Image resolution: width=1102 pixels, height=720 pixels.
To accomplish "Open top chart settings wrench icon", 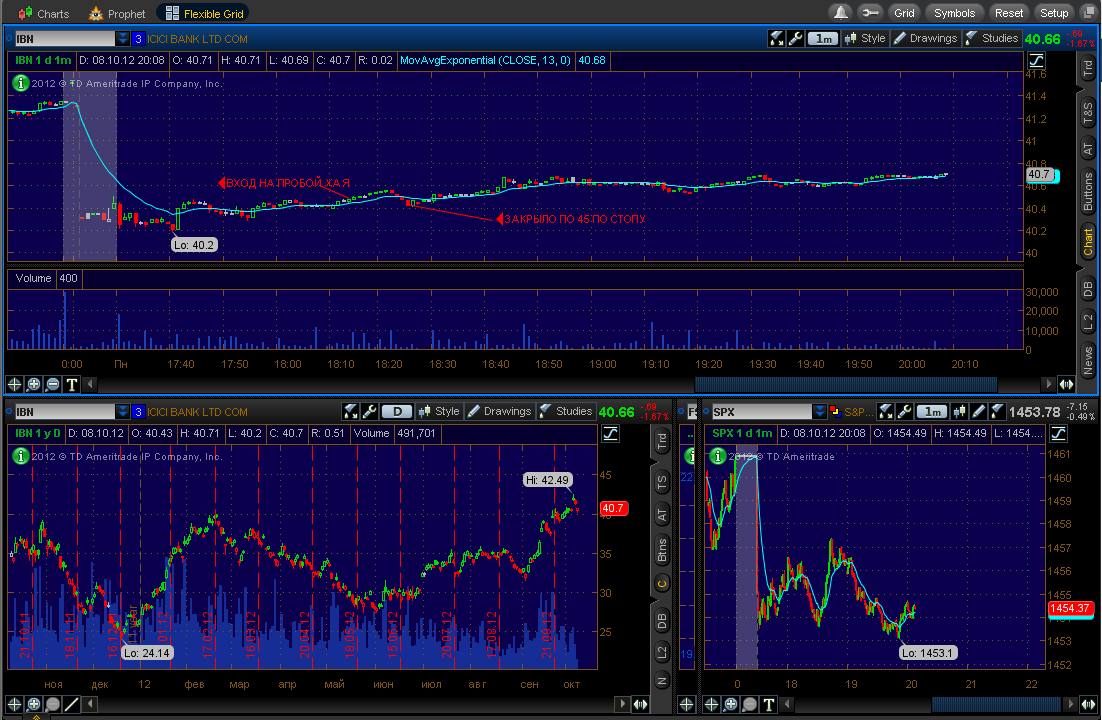I will [796, 39].
